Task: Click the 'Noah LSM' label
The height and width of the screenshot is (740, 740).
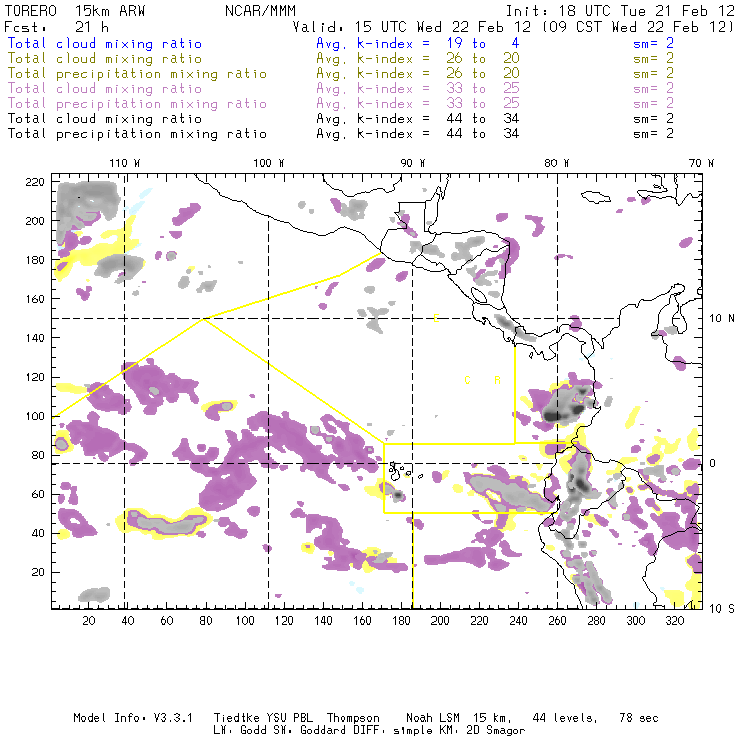Action: [x=433, y=718]
